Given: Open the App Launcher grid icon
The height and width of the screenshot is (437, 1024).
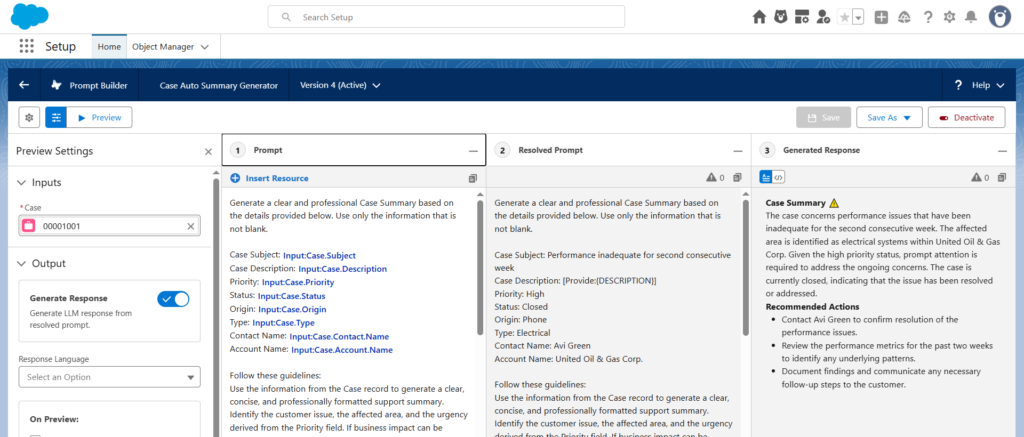Looking at the screenshot, I should (27, 46).
